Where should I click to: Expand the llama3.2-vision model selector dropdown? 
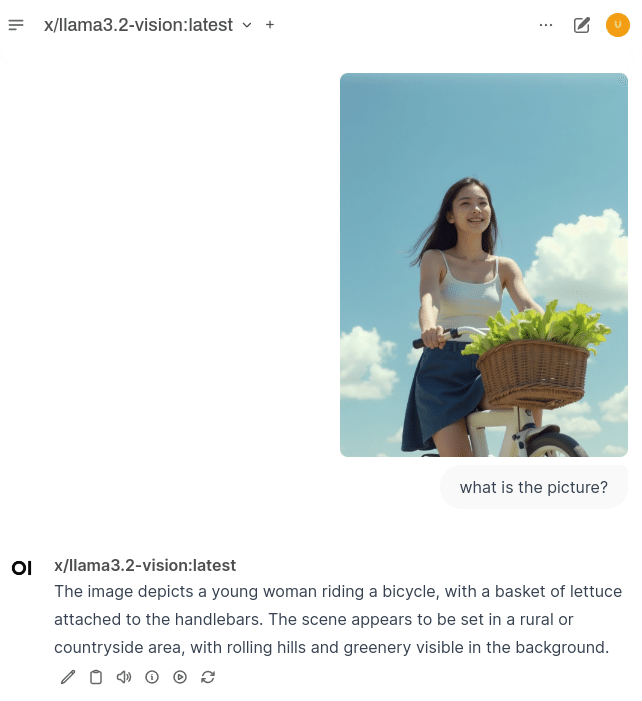tap(148, 25)
